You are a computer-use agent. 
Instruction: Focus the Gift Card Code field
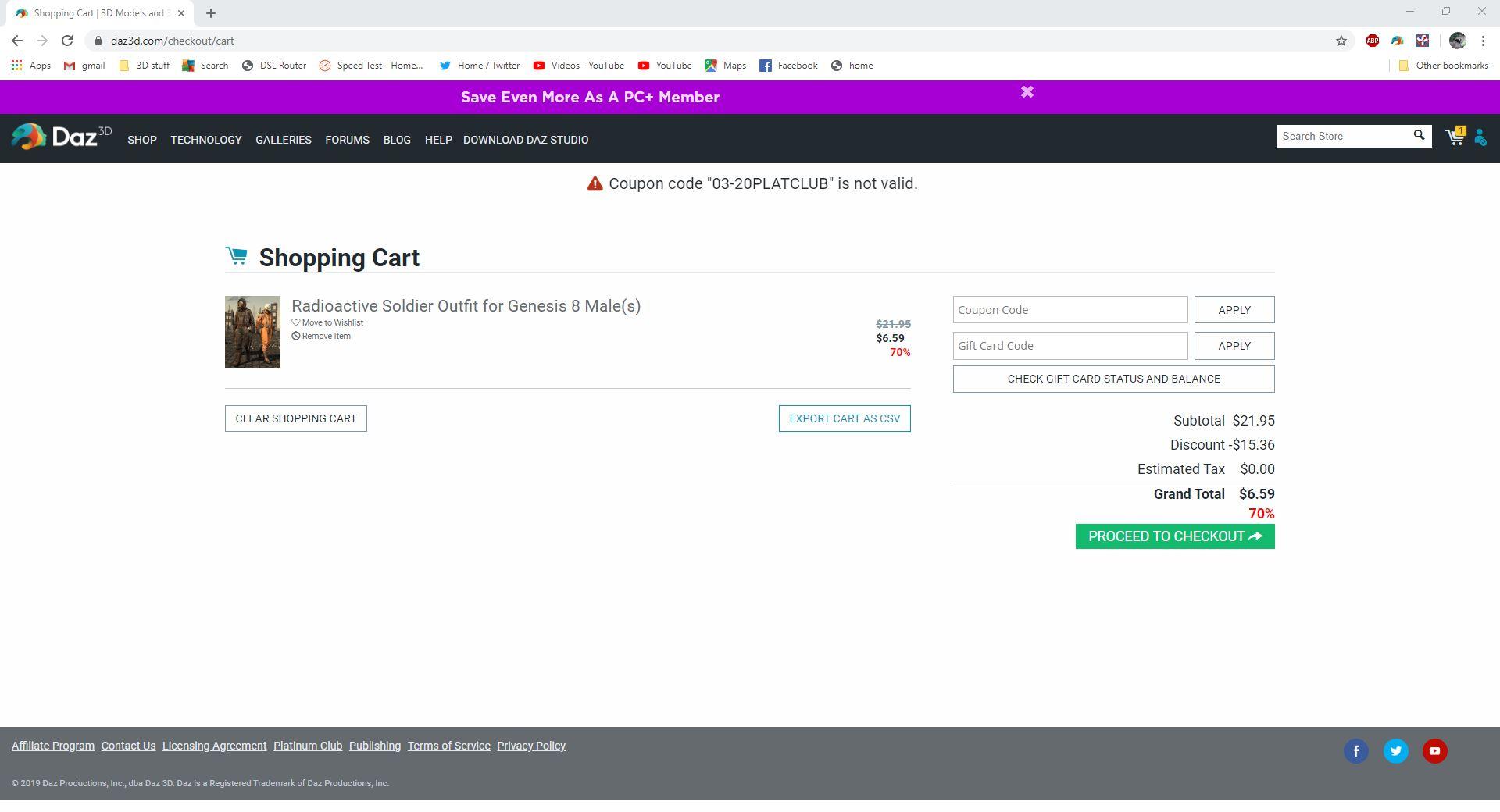pos(1070,346)
